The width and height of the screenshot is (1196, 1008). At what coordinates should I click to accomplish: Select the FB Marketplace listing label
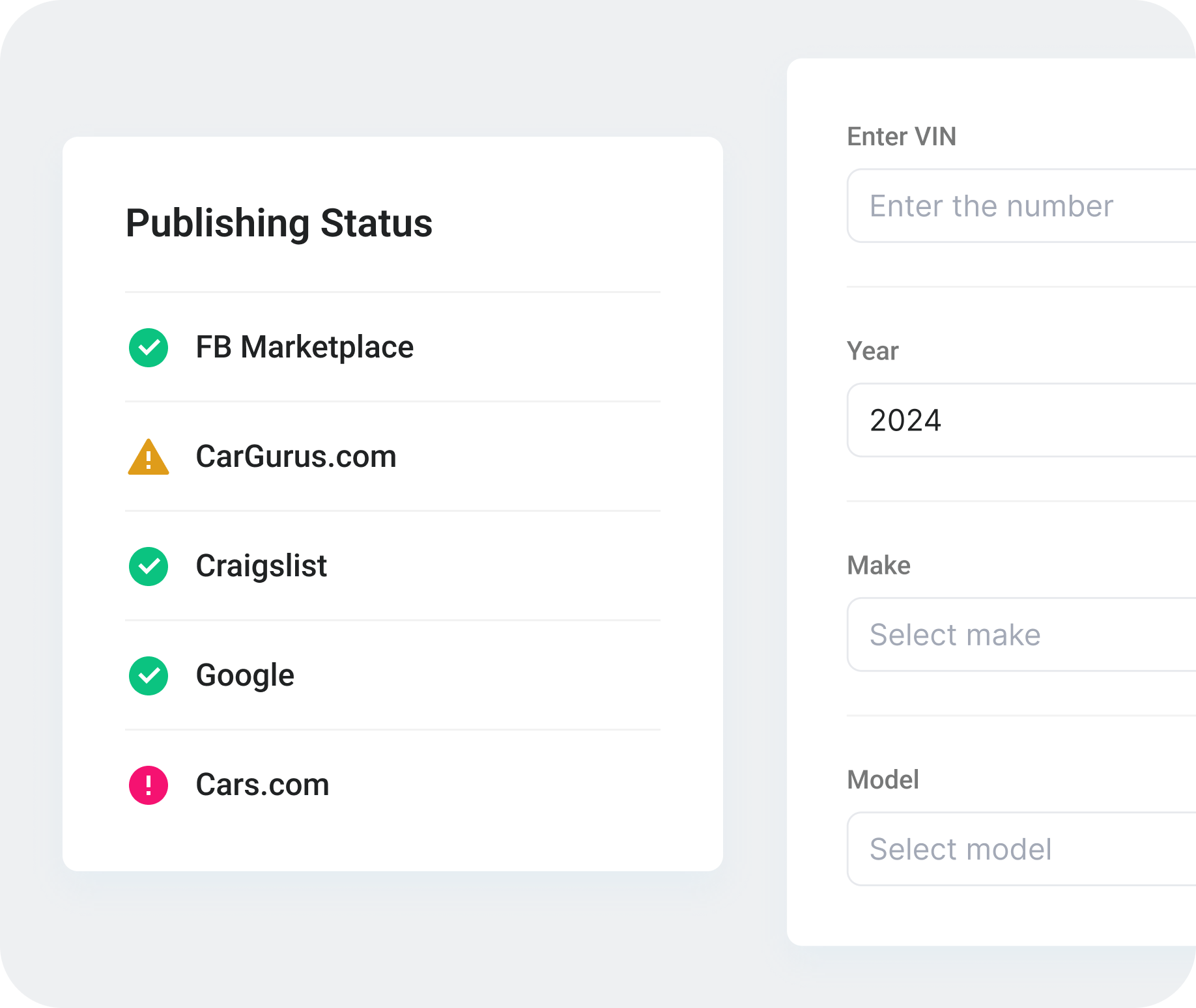tap(304, 347)
